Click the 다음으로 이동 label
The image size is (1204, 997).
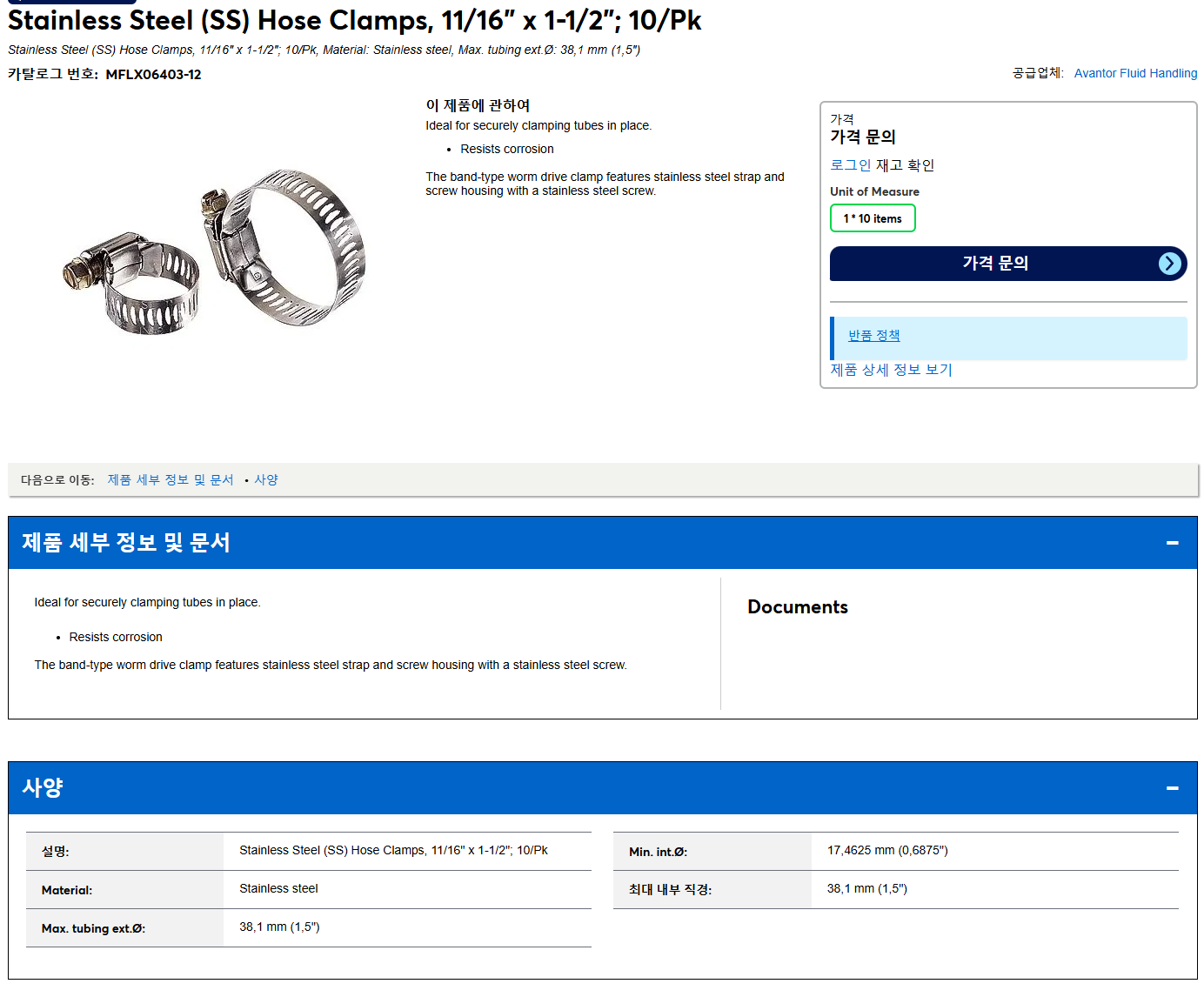coord(57,480)
